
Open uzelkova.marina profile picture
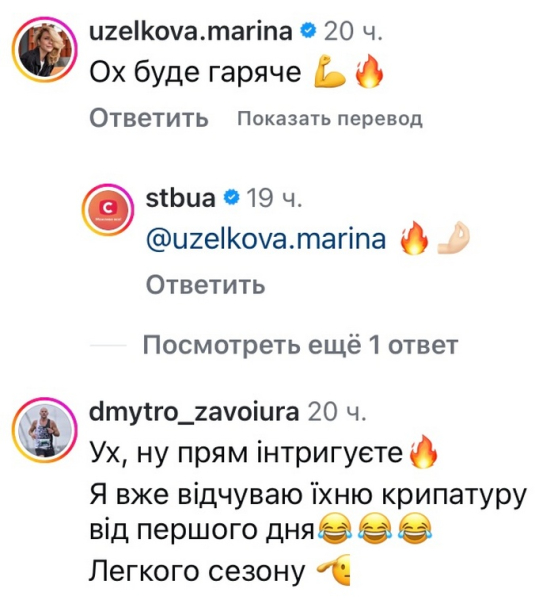[x=44, y=50]
